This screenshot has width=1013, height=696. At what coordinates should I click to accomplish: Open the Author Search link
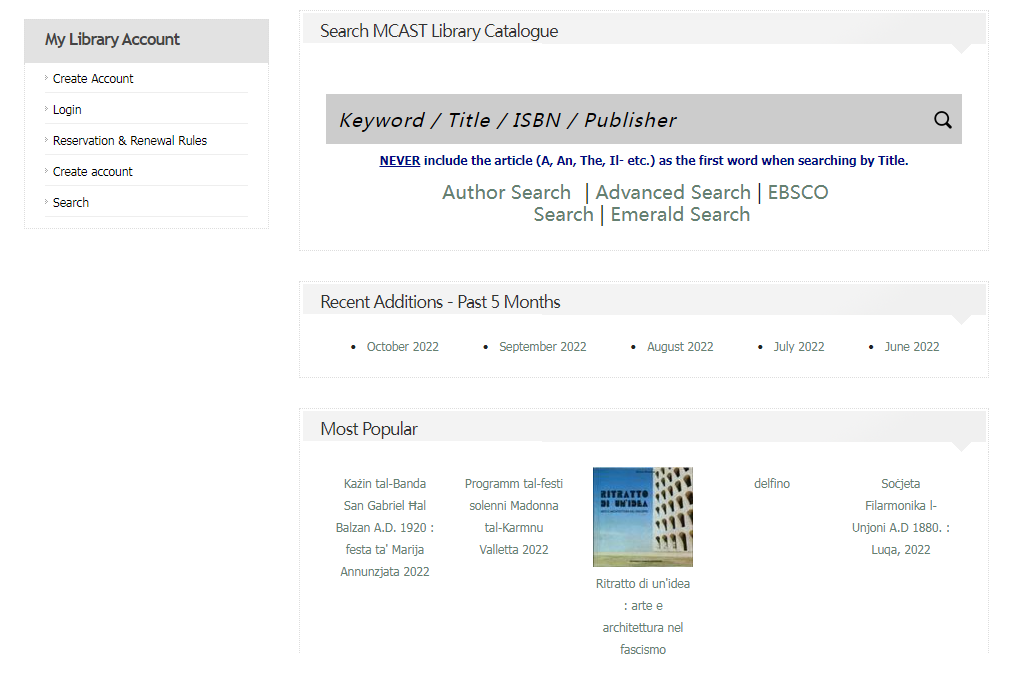click(x=506, y=192)
